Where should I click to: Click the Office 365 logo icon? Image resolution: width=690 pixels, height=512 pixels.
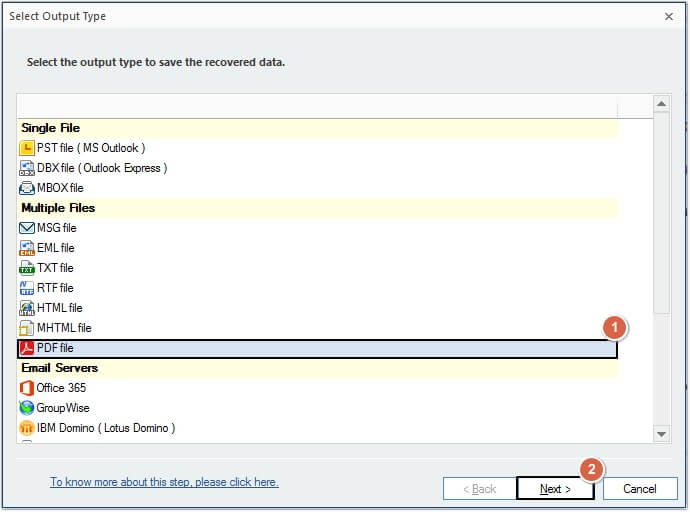click(x=27, y=388)
